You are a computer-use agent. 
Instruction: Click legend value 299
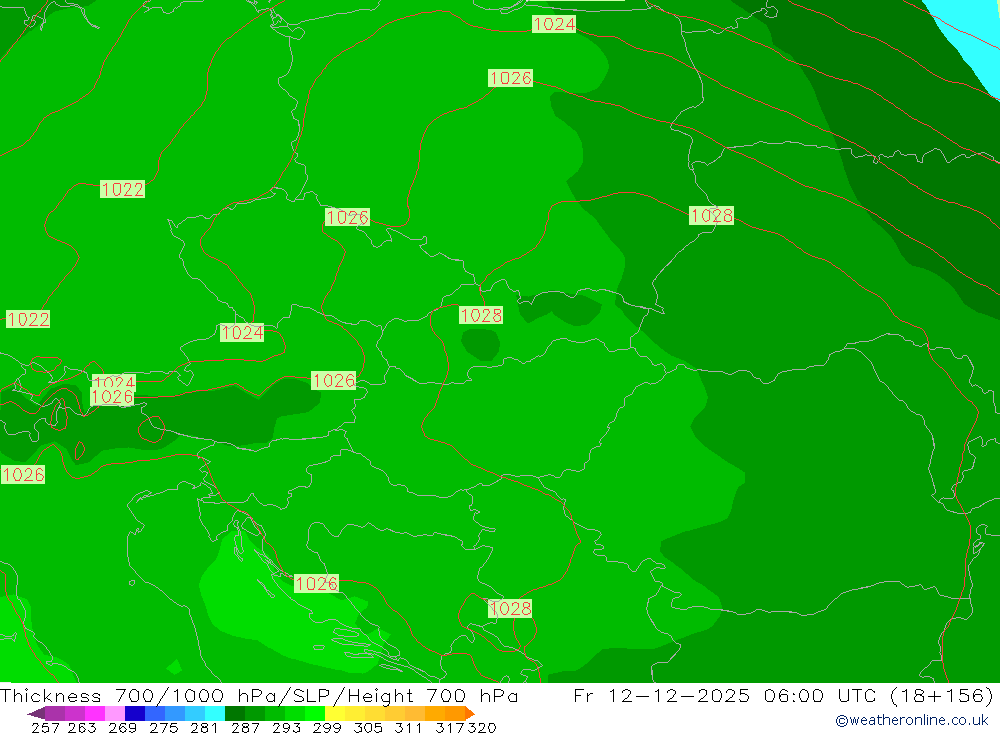(x=327, y=727)
